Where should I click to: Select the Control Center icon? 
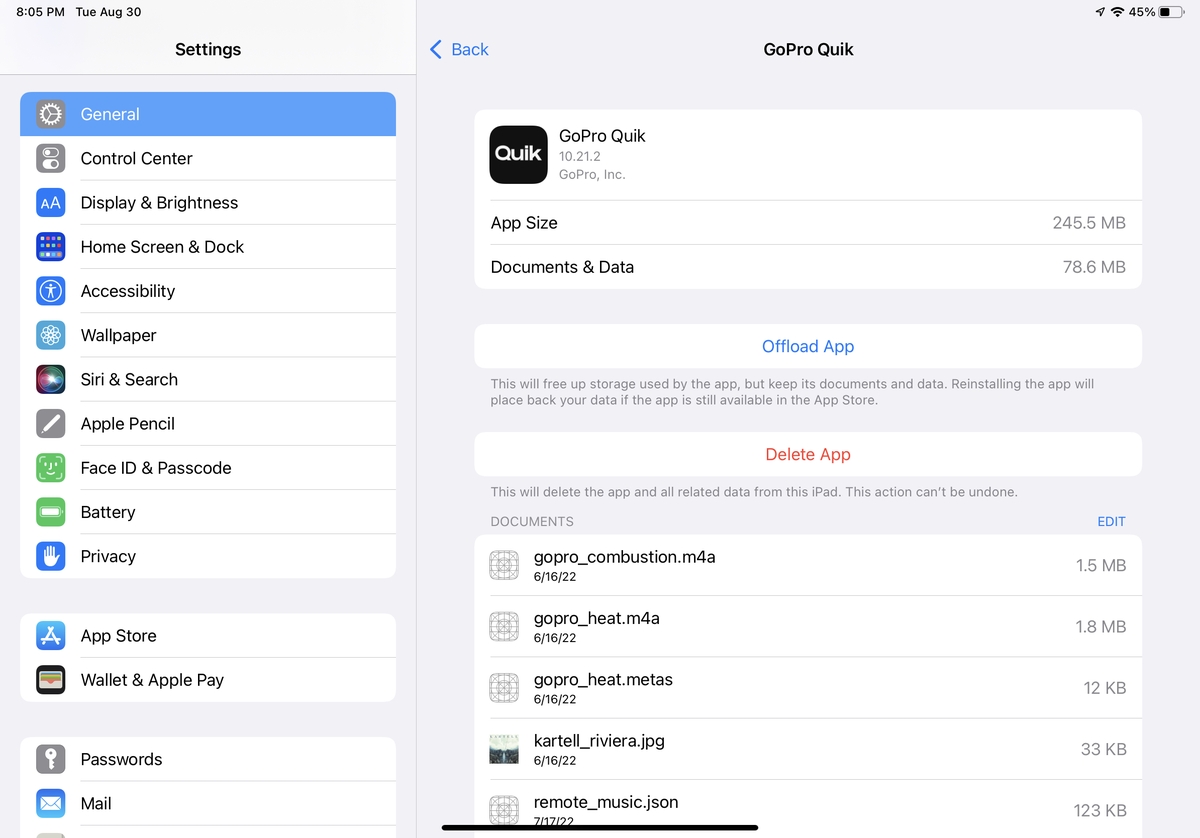coord(50,158)
